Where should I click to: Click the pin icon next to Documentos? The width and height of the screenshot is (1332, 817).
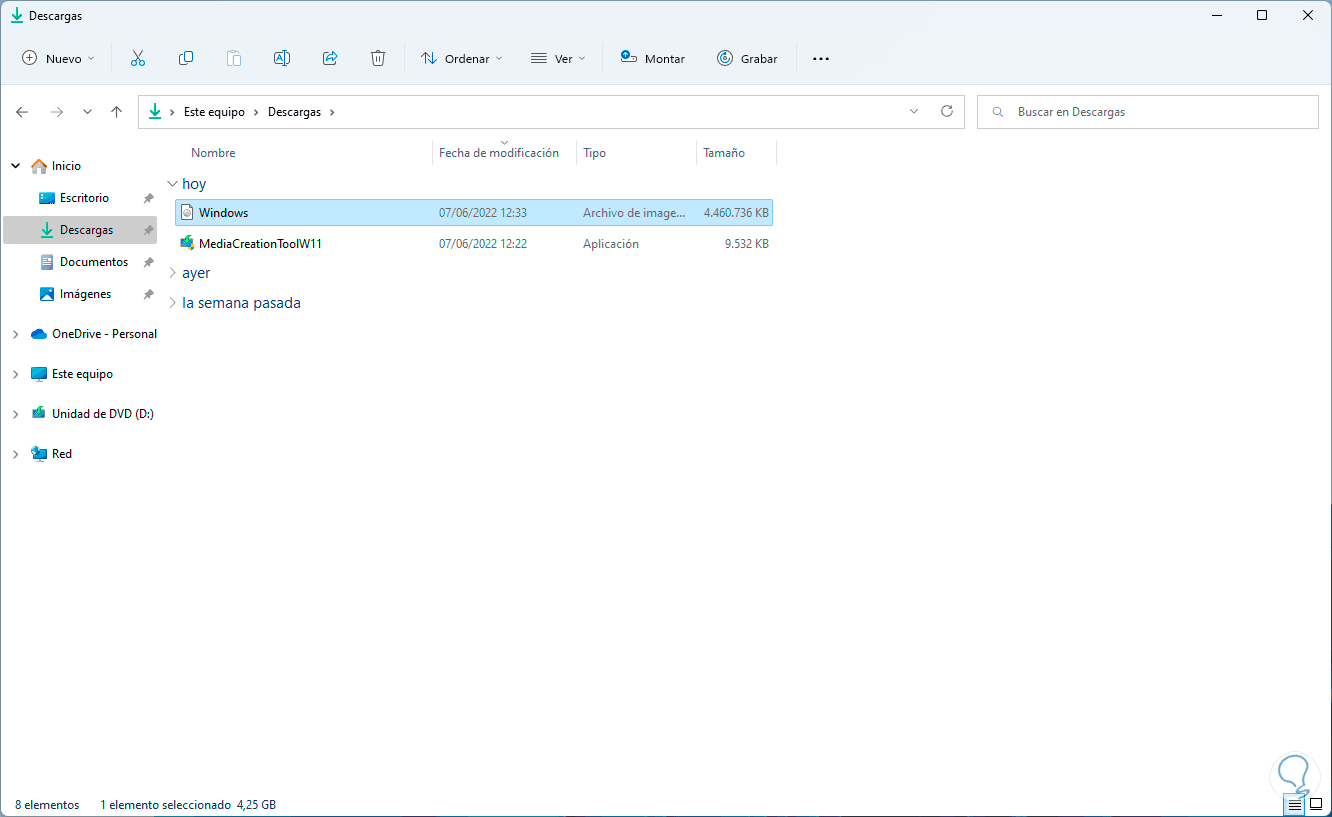pyautogui.click(x=148, y=262)
